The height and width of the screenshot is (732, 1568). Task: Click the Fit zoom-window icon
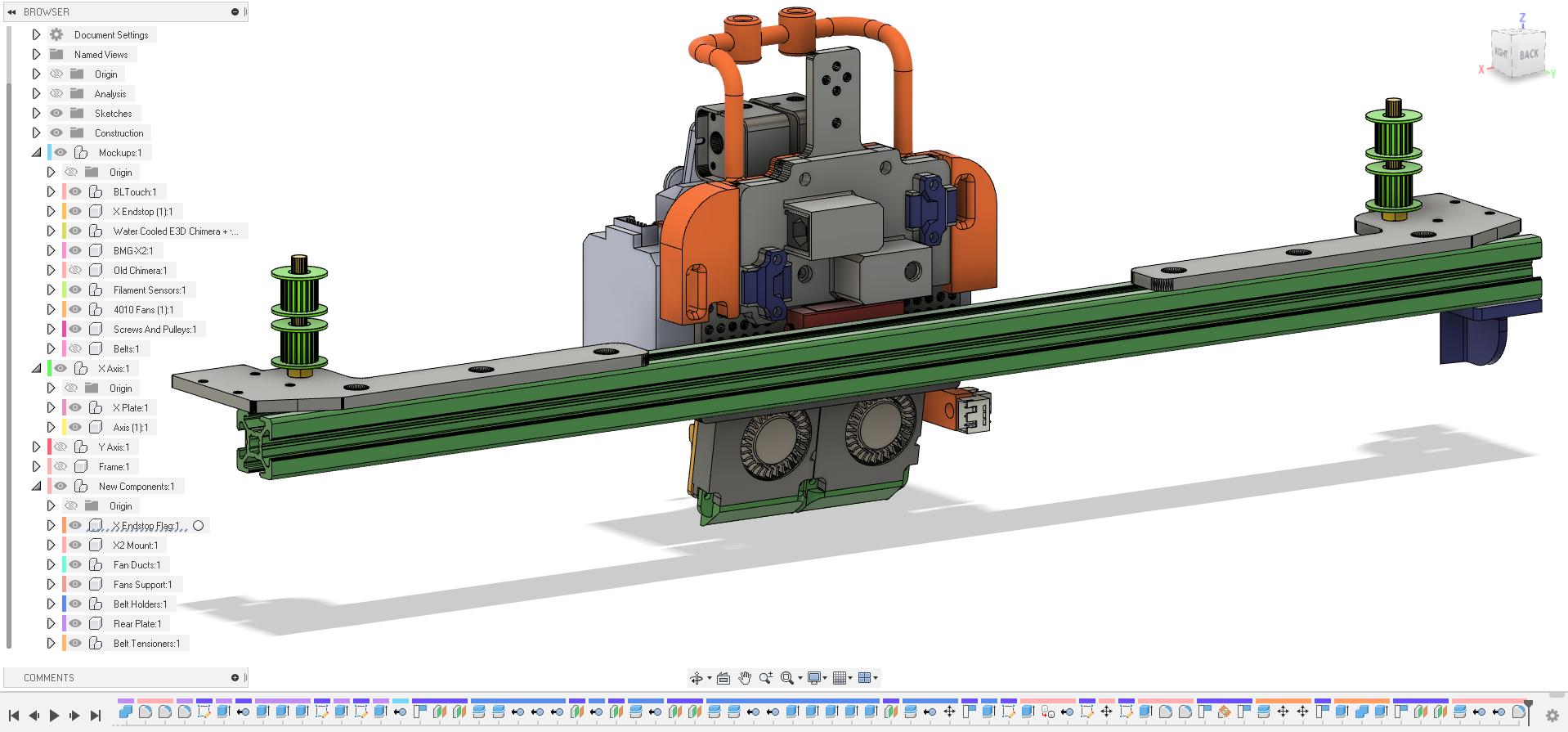(x=786, y=678)
